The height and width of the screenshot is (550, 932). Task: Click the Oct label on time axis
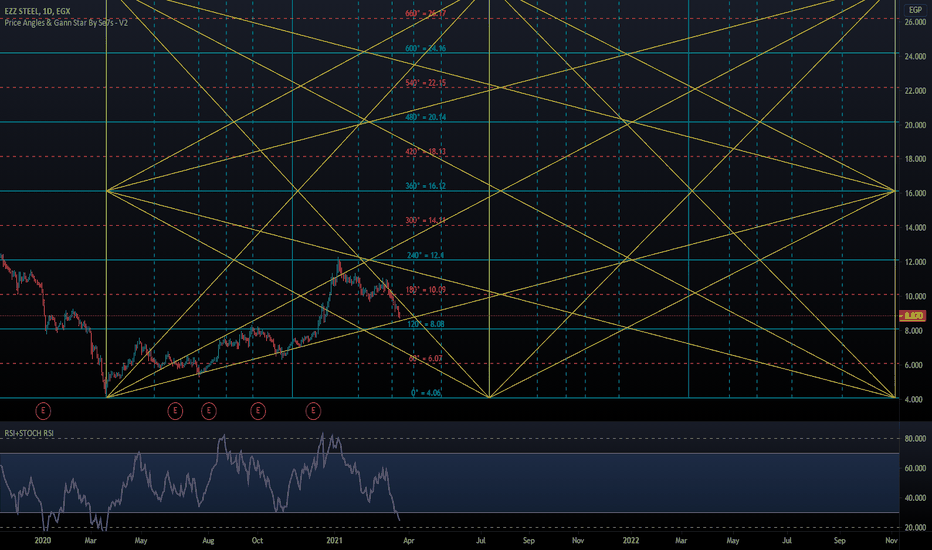[x=257, y=540]
